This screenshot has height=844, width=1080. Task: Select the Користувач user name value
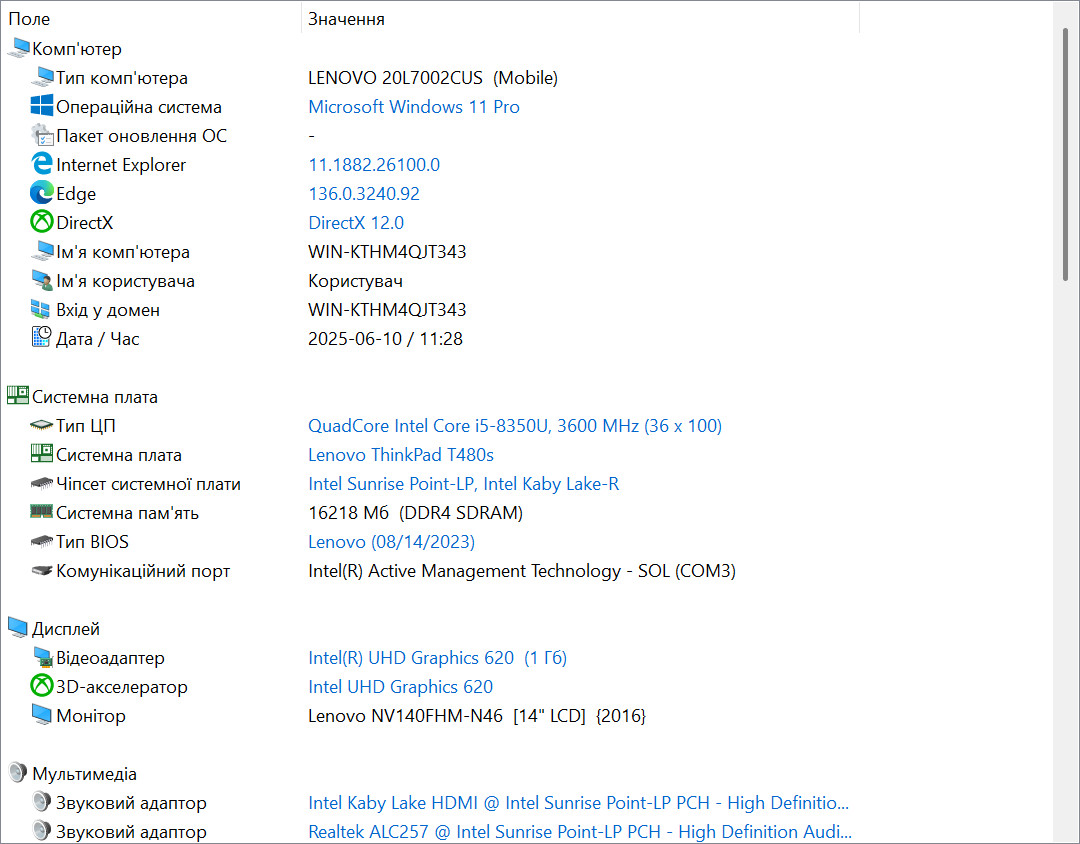355,281
